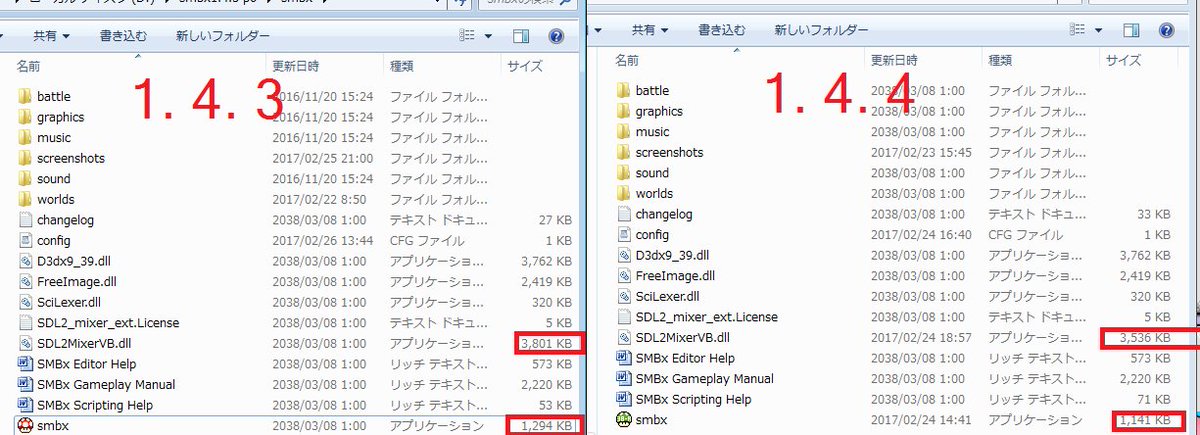Select worlds folder icon in right window

pyautogui.click(x=623, y=193)
